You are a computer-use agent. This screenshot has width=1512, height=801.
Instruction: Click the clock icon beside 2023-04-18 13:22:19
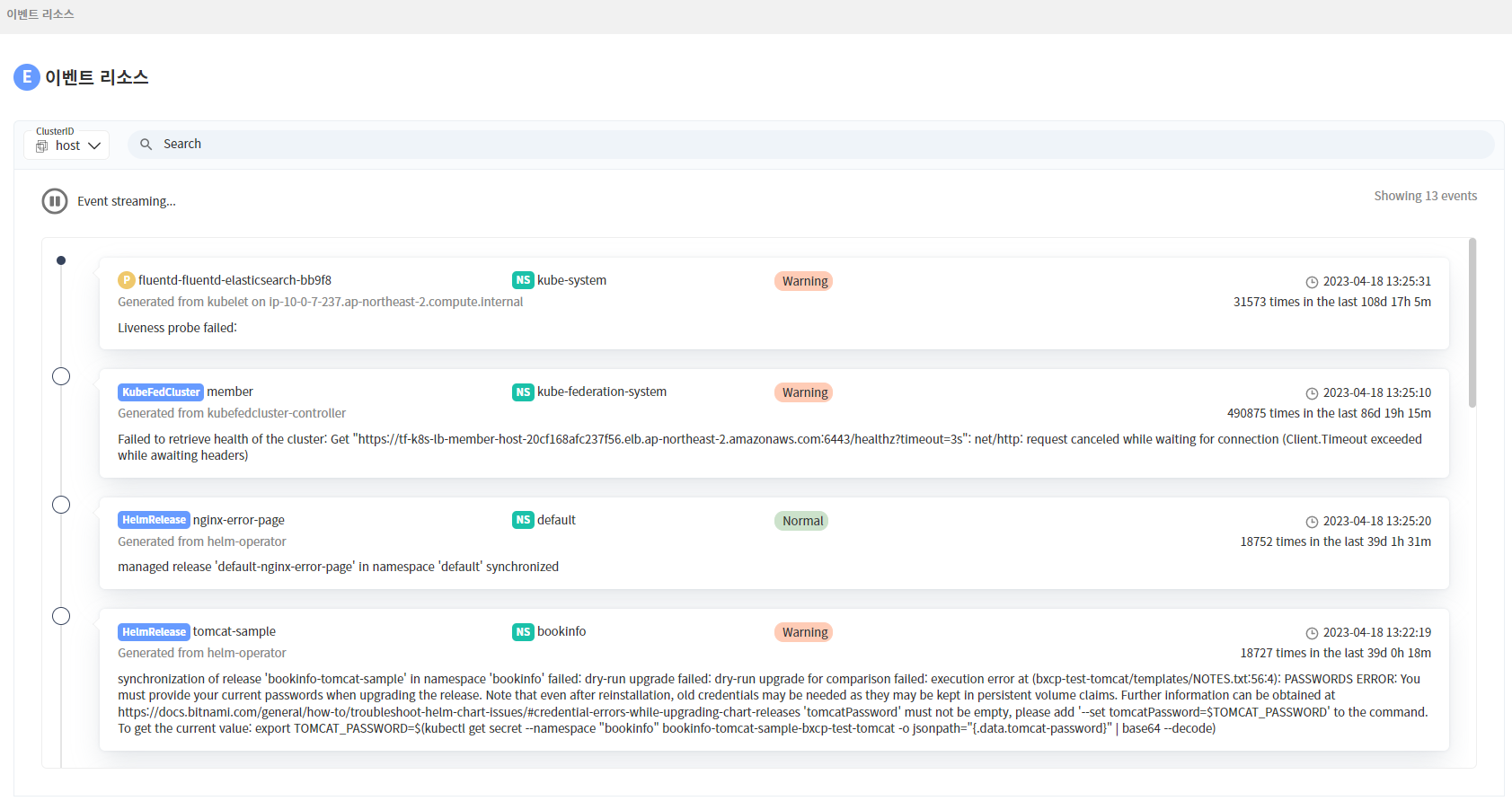1312,633
